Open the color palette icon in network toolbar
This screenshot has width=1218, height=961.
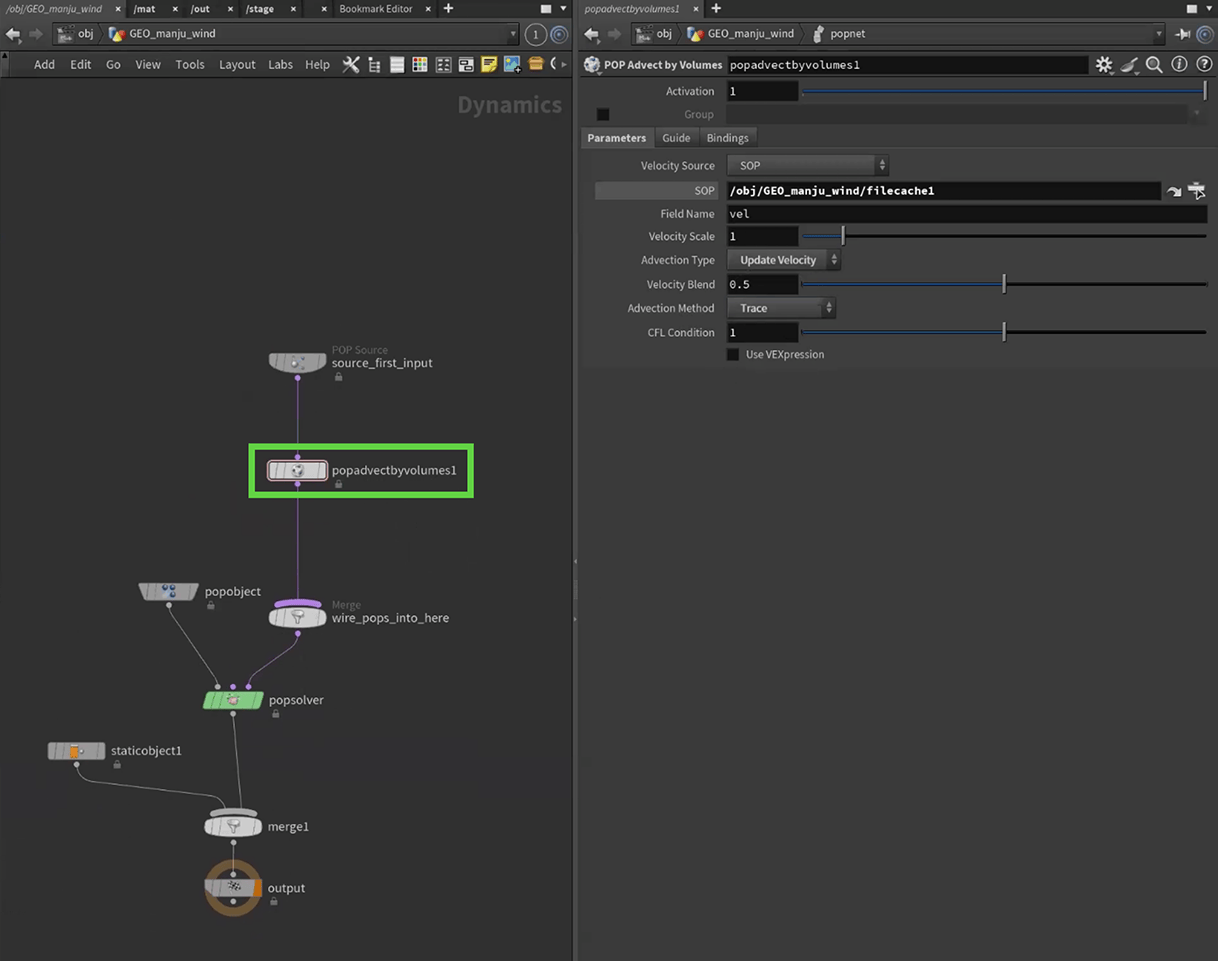tap(420, 64)
